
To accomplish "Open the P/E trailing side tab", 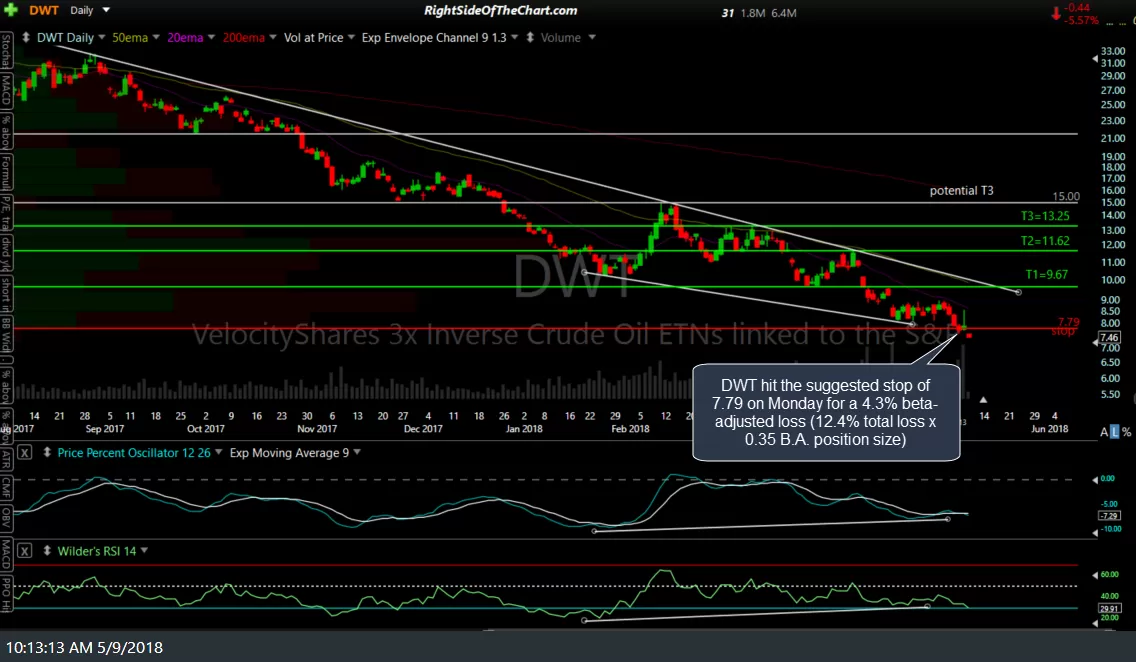I will pos(6,214).
